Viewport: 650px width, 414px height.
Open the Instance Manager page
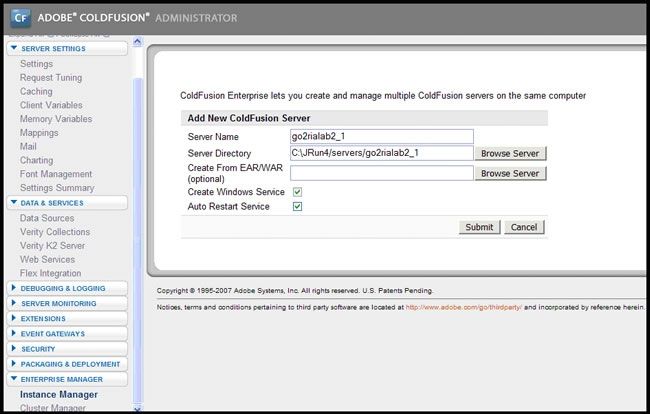click(x=59, y=394)
